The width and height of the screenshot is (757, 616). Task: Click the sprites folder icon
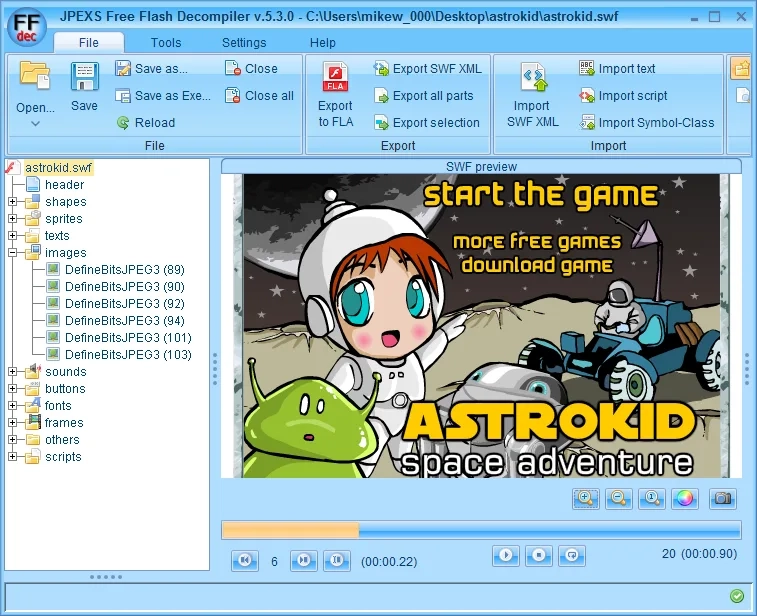click(x=33, y=218)
